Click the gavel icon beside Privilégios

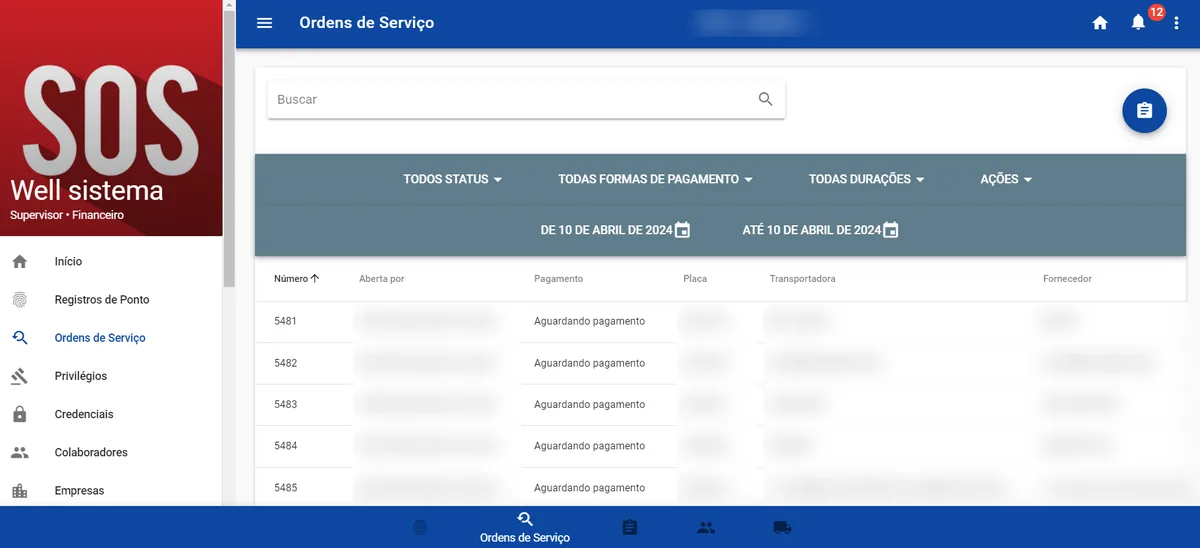click(x=19, y=376)
